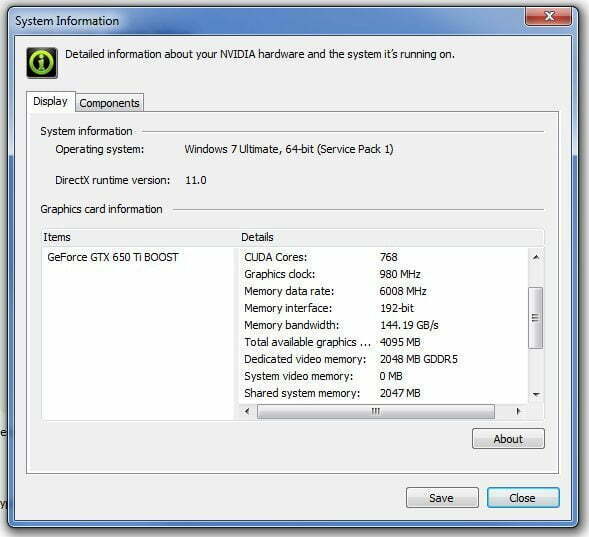Click the horizontal scrollbar thumb under Details
The image size is (589, 537).
pyautogui.click(x=376, y=411)
